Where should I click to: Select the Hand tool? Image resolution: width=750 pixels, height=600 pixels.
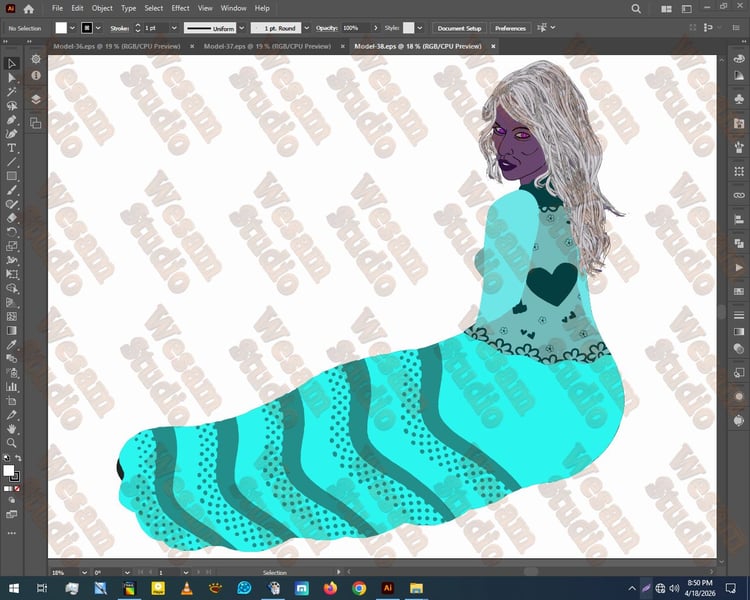[11, 429]
